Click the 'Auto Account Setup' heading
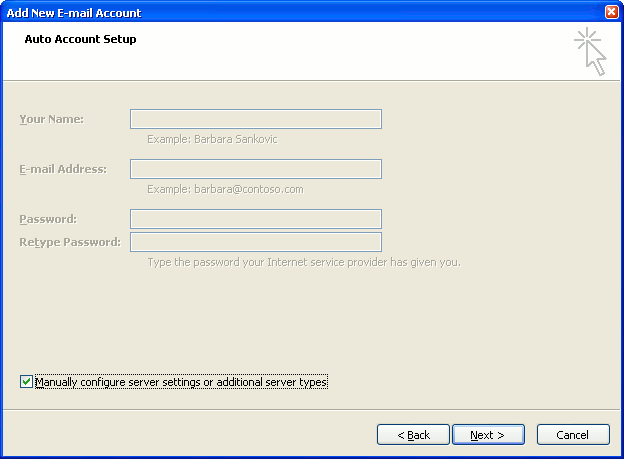Screen dimensions: 624x459 80,39
